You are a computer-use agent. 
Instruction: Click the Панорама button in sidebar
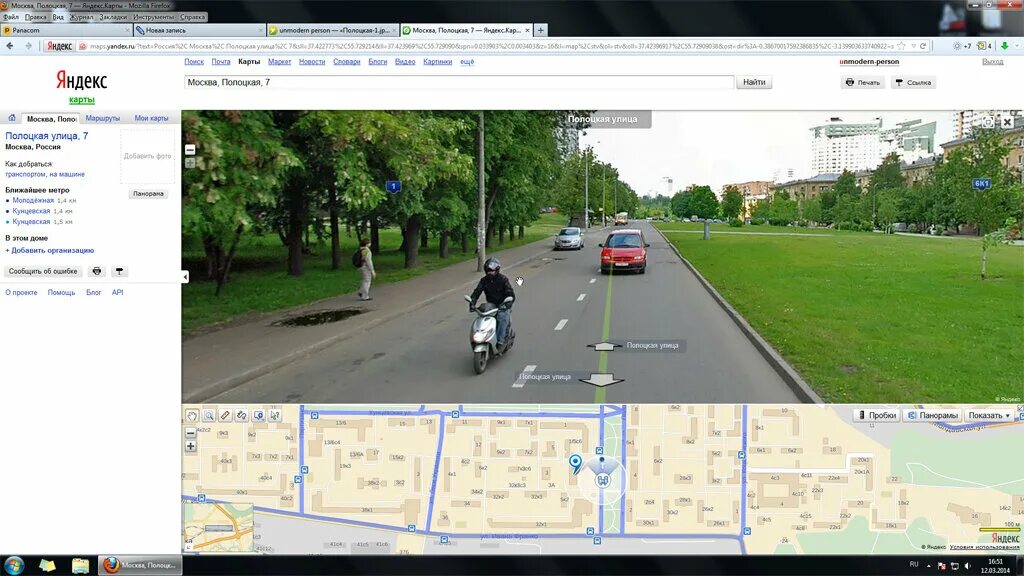[x=148, y=194]
